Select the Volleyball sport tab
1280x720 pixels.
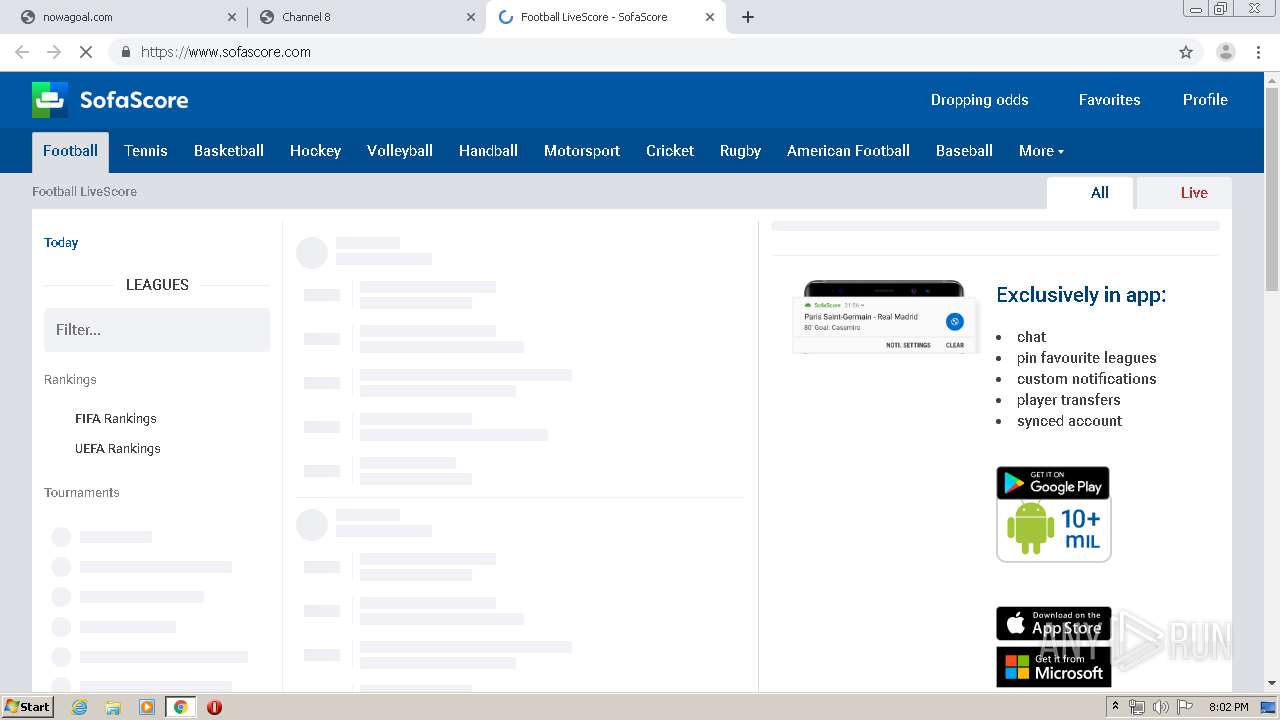[400, 151]
